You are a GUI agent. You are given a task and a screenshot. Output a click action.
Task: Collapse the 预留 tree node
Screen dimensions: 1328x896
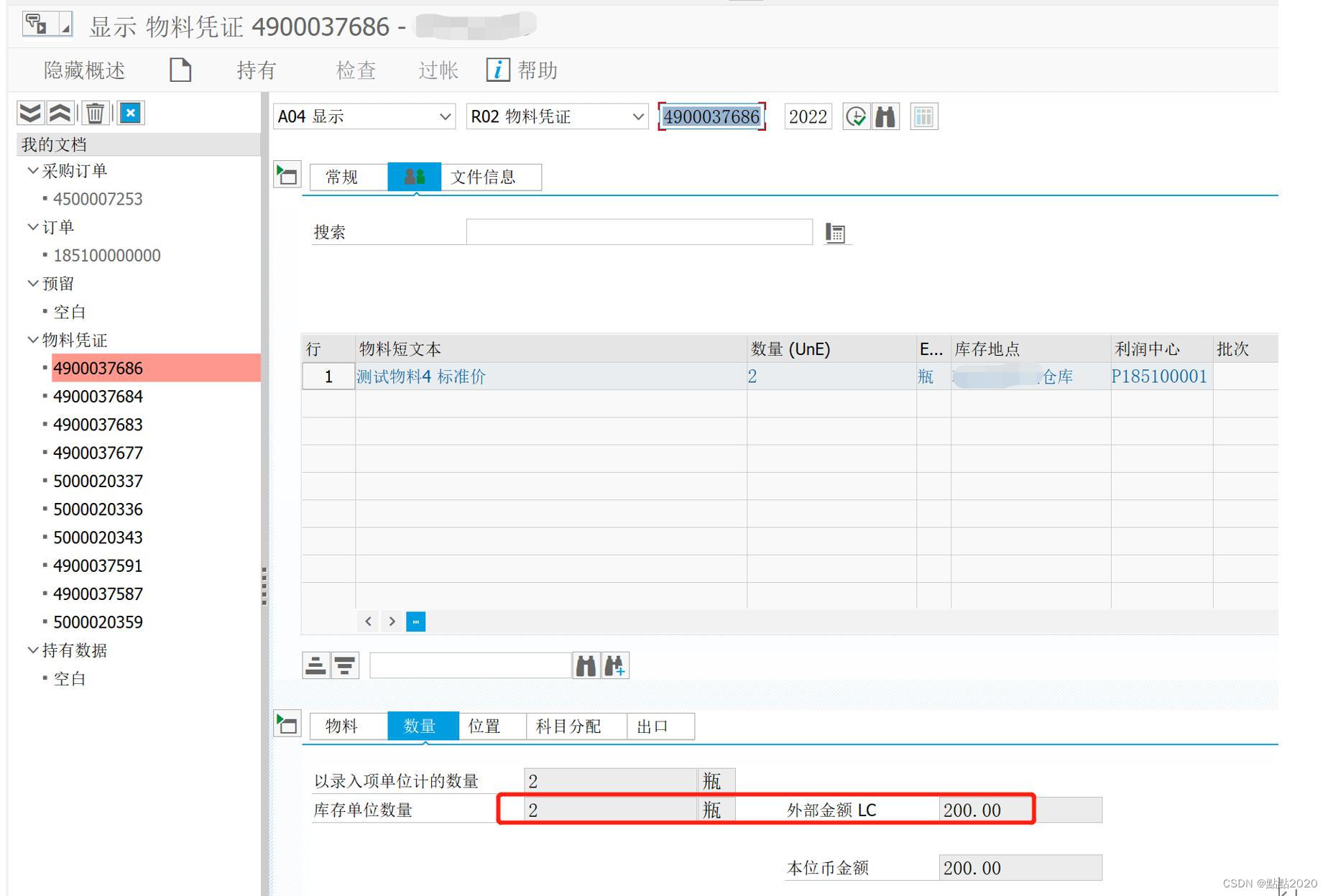(32, 284)
